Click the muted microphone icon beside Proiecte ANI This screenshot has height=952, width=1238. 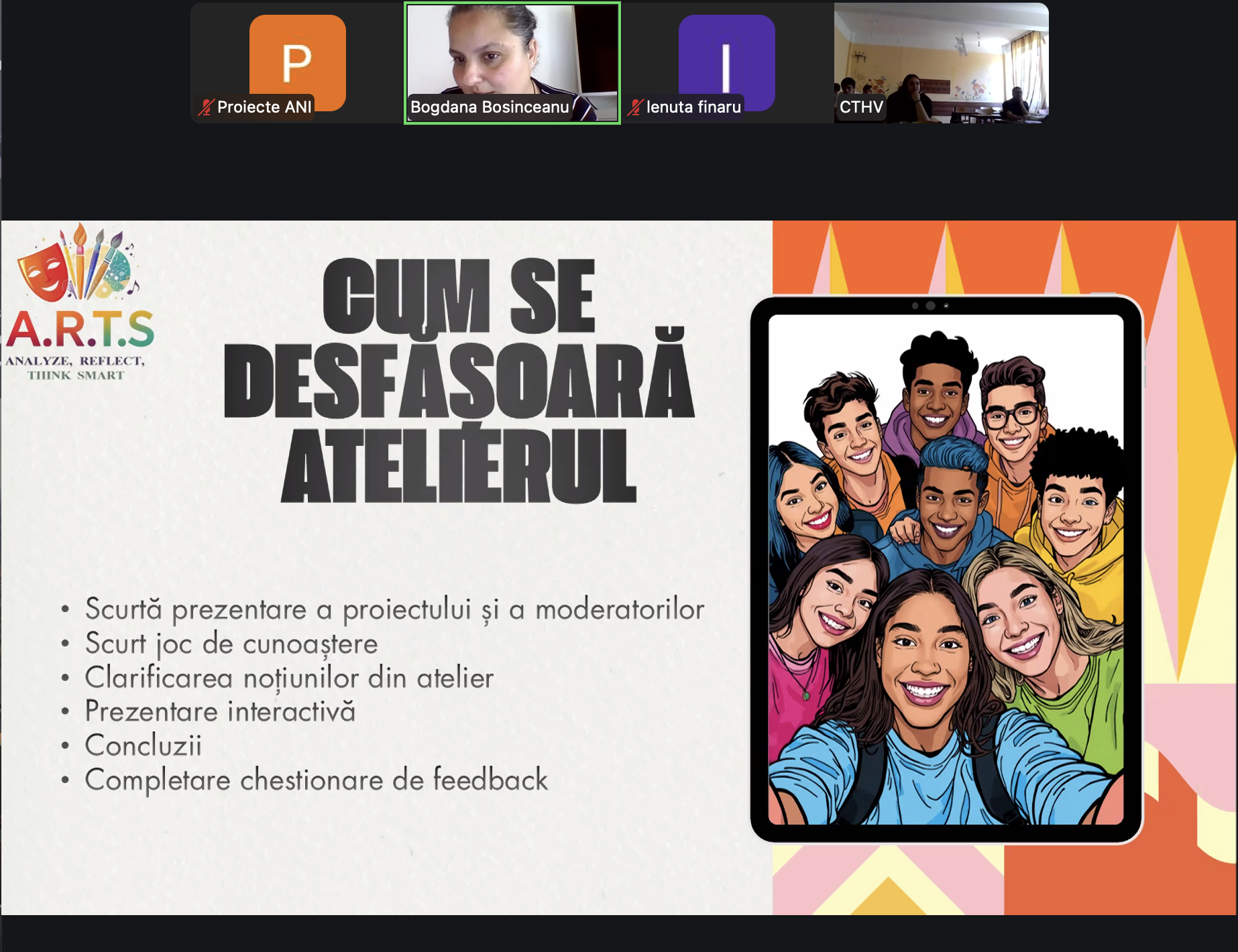[205, 107]
